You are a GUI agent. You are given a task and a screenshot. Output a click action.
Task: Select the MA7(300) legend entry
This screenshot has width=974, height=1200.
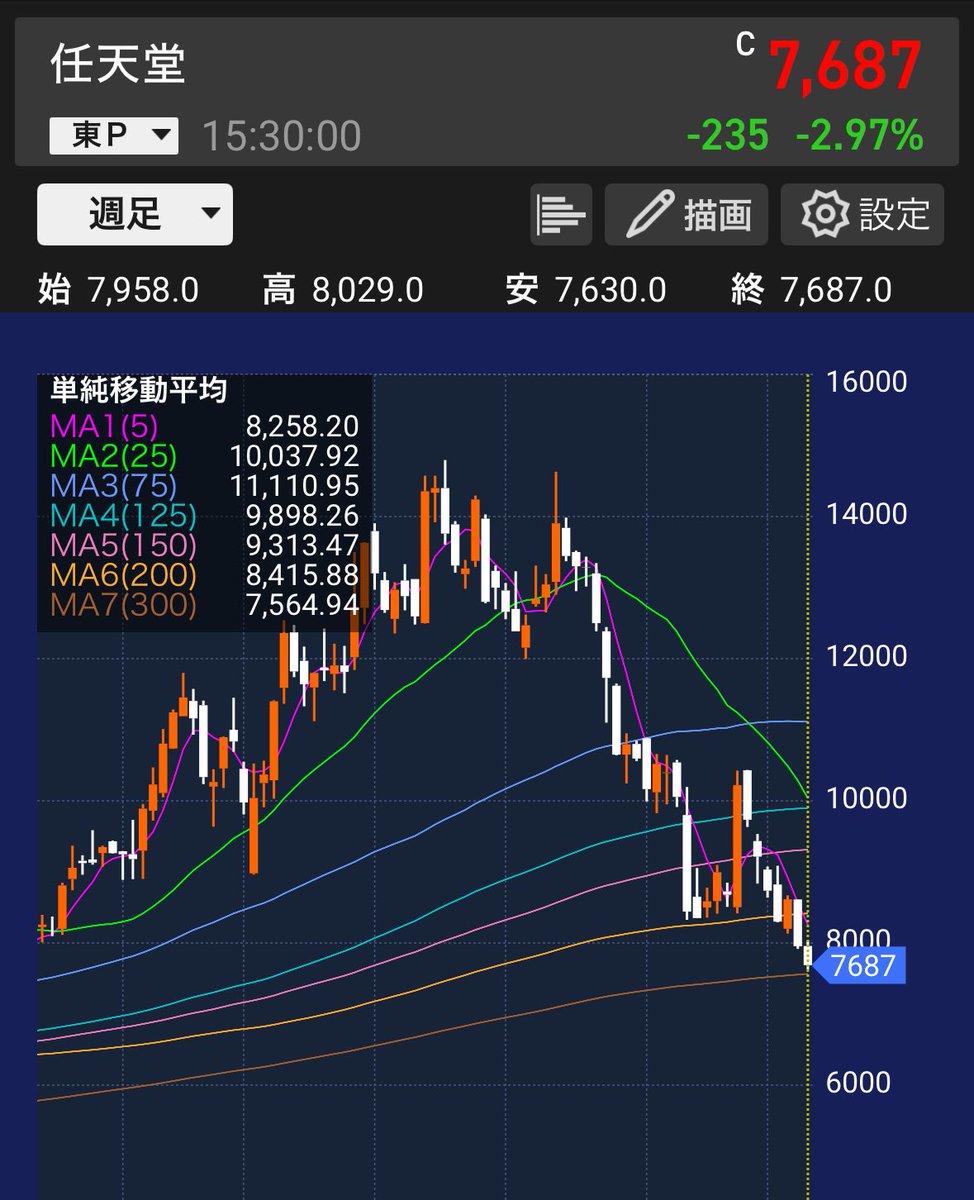tap(123, 605)
